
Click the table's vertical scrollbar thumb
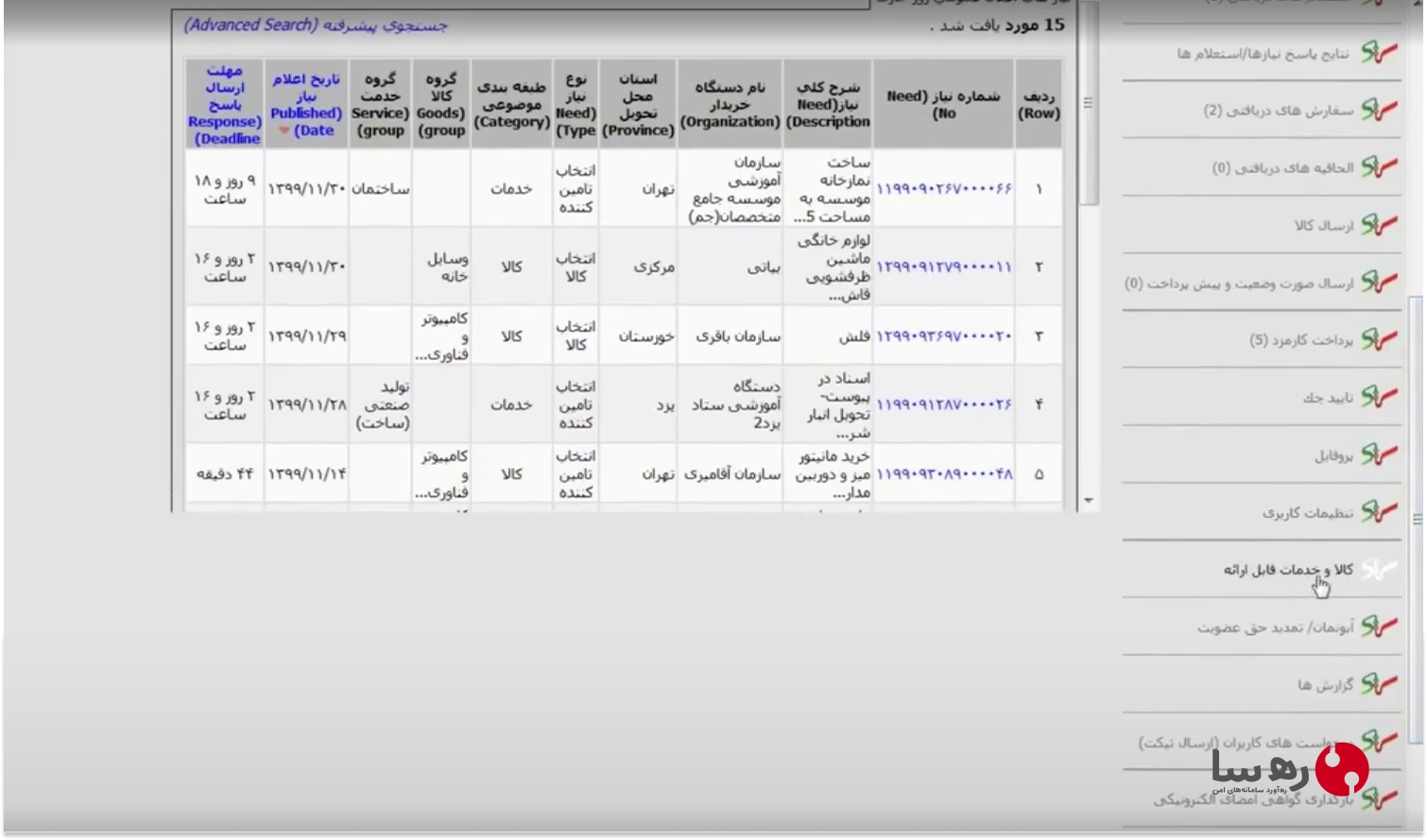point(1089,102)
